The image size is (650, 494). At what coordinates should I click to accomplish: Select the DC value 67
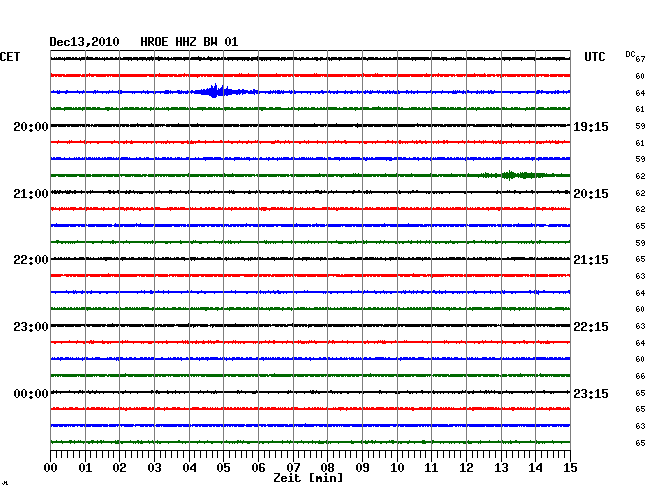640,59
